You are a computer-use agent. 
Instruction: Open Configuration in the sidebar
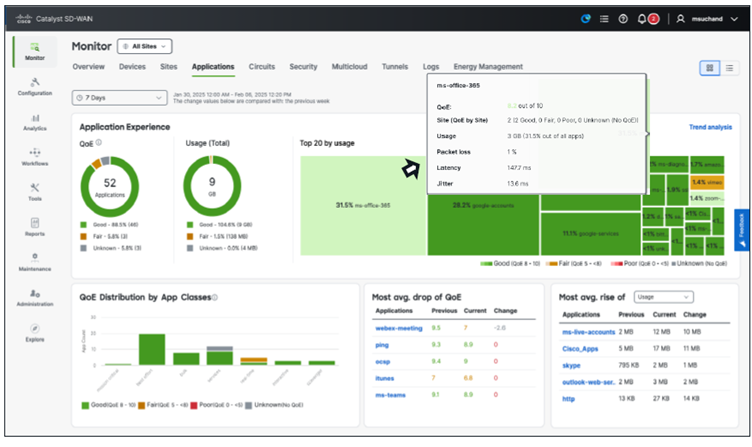coord(35,86)
